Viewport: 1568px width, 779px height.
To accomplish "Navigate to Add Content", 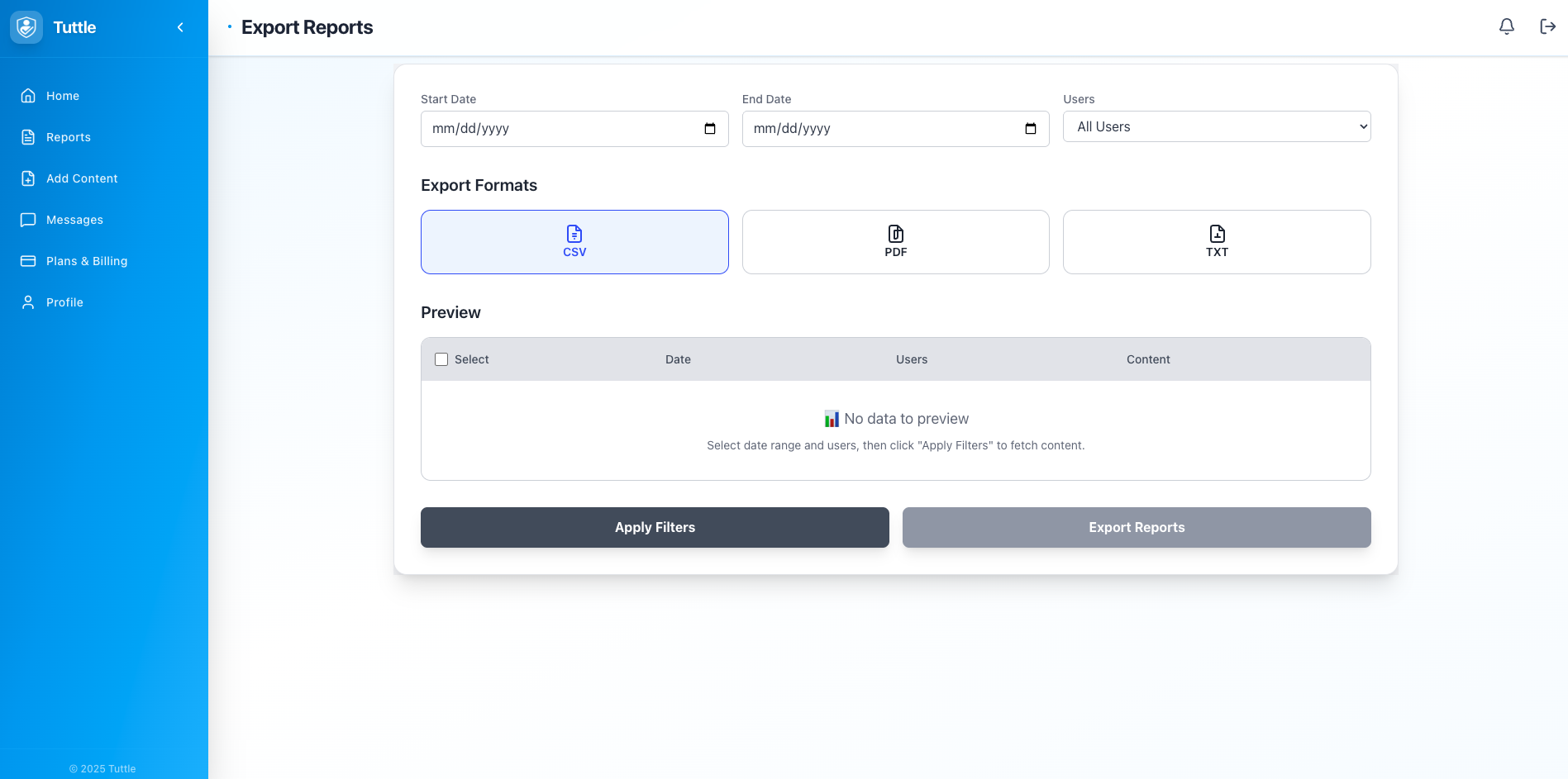I will tap(82, 178).
